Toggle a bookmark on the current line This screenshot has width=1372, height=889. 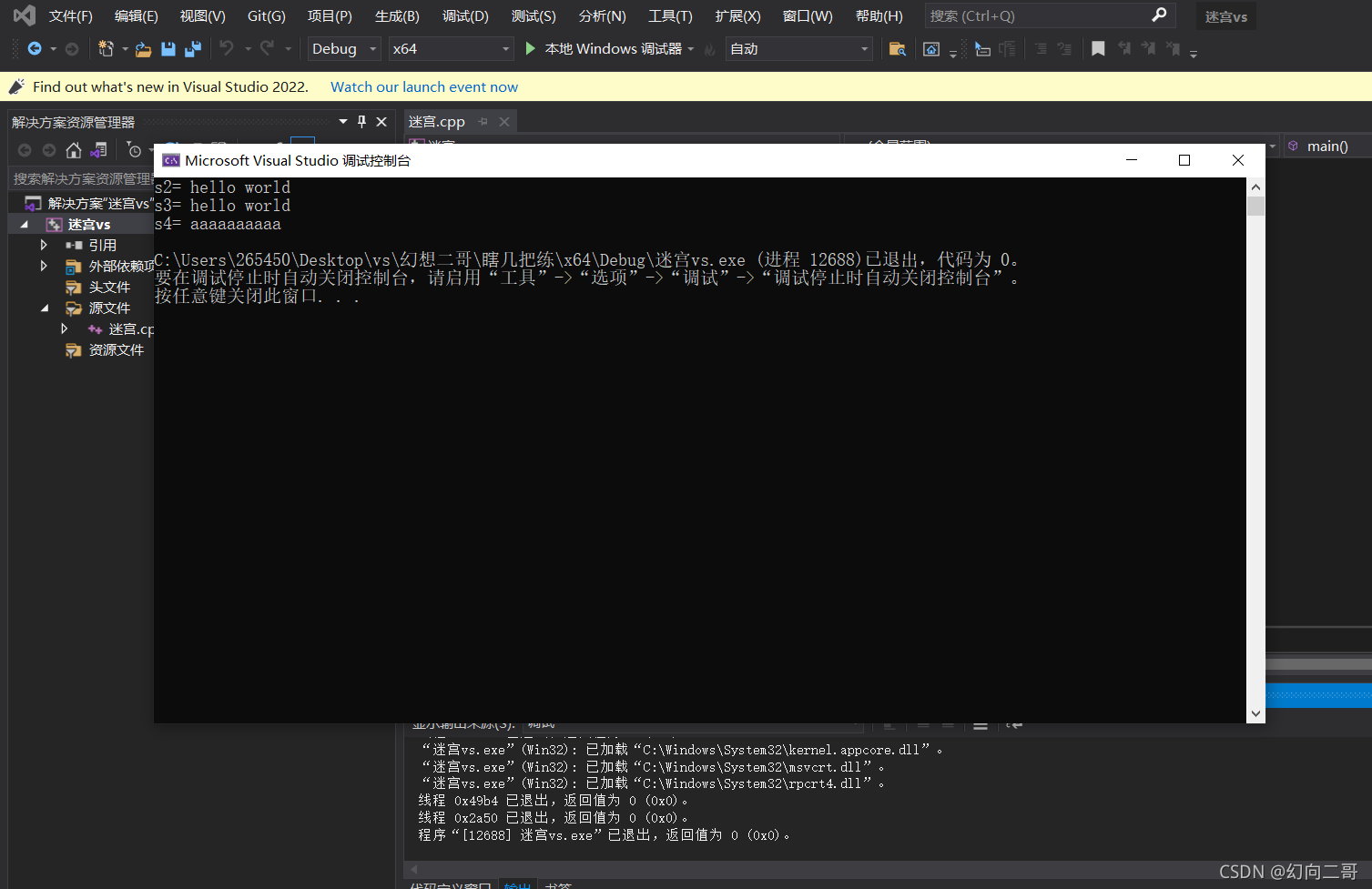pos(1098,49)
